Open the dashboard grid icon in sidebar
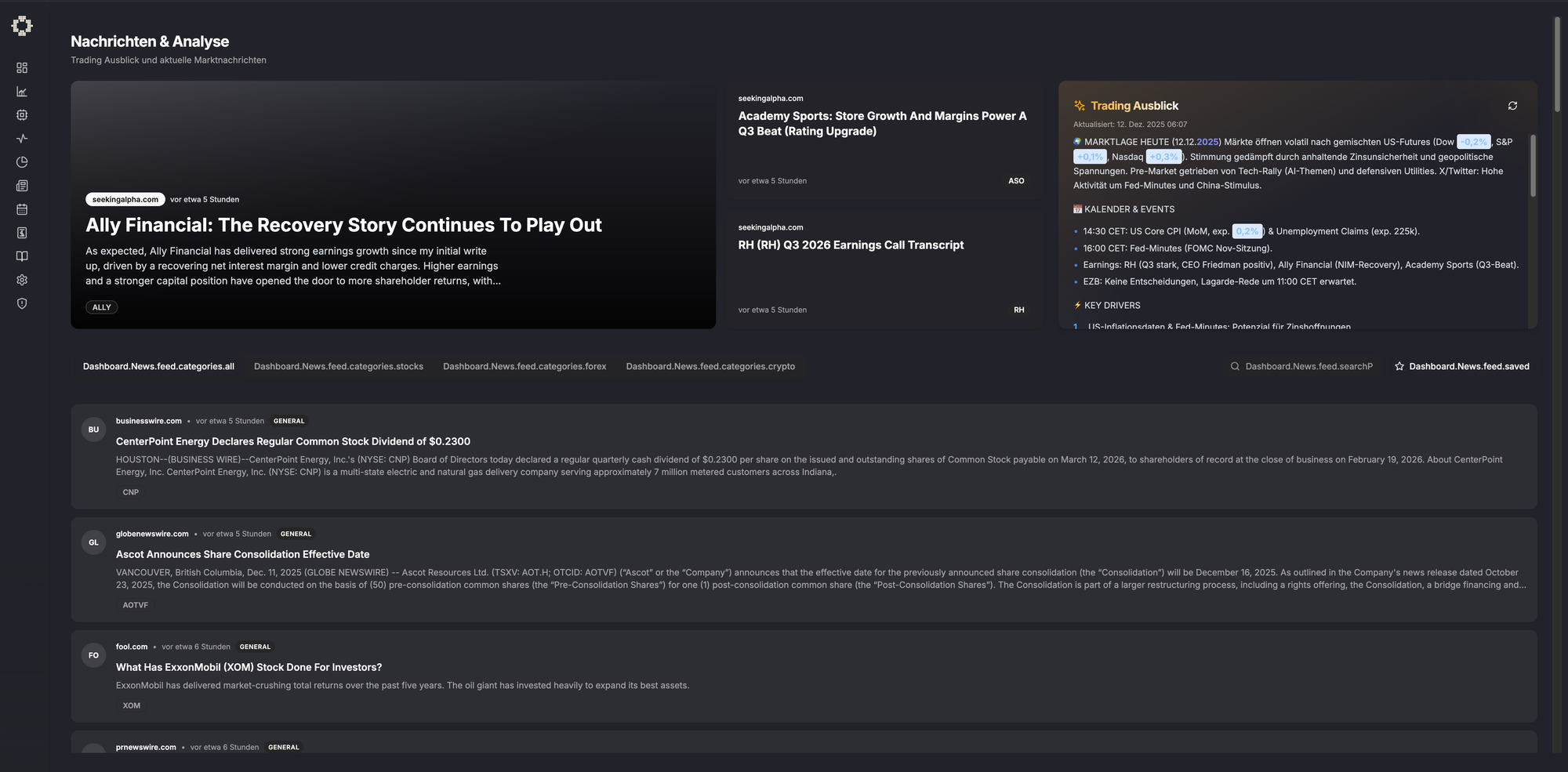1568x772 pixels. pos(22,68)
